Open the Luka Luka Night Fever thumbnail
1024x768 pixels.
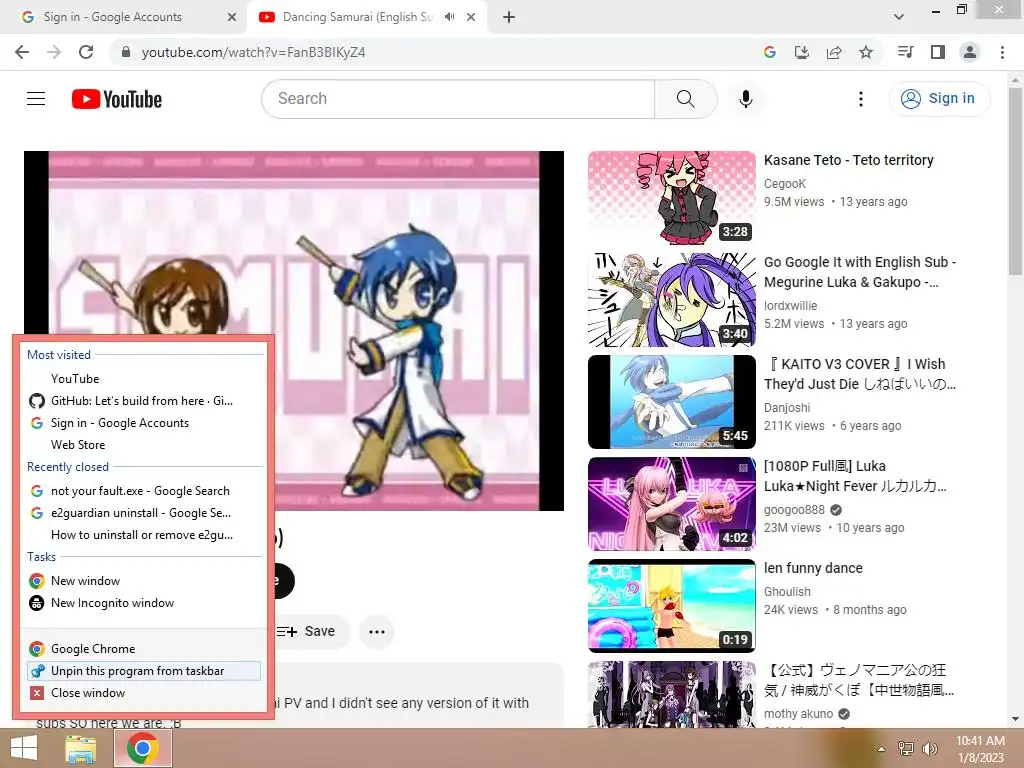(672, 504)
